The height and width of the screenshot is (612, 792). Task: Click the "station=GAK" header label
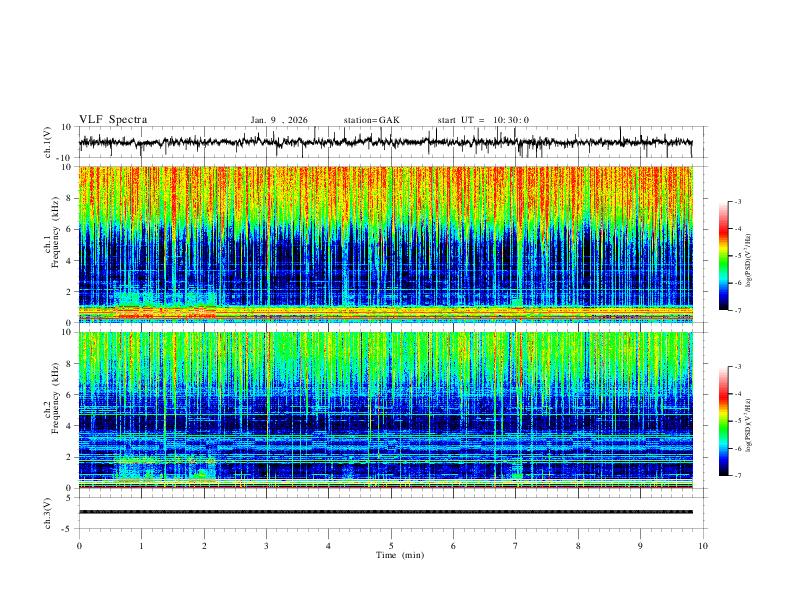click(x=371, y=120)
